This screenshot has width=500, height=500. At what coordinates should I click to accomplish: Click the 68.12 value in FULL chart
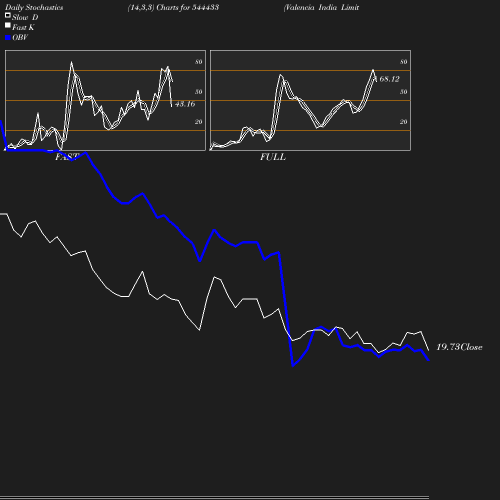click(x=389, y=79)
